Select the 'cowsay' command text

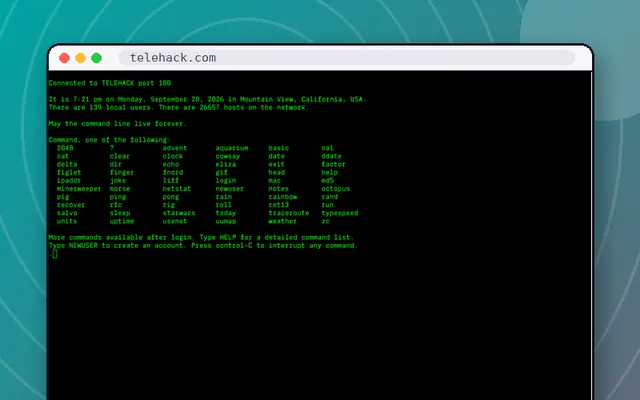pyautogui.click(x=228, y=156)
